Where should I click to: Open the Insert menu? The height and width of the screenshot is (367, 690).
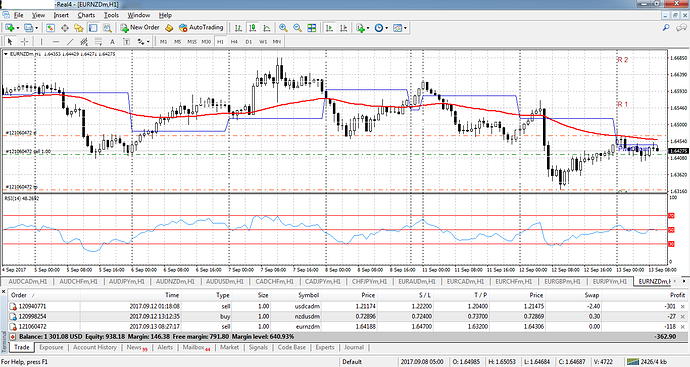coord(61,15)
